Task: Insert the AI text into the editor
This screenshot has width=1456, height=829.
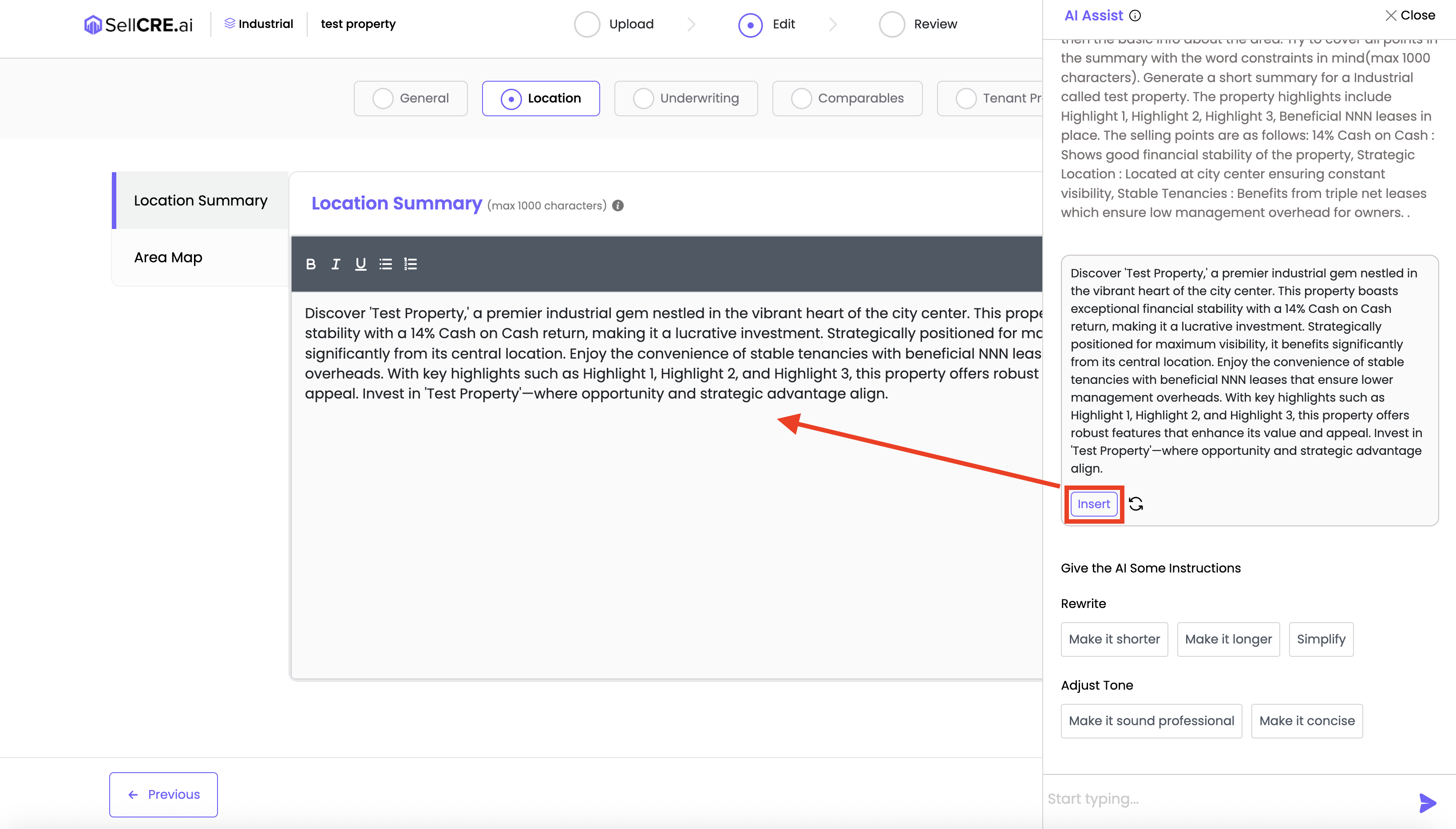Action: 1093,504
